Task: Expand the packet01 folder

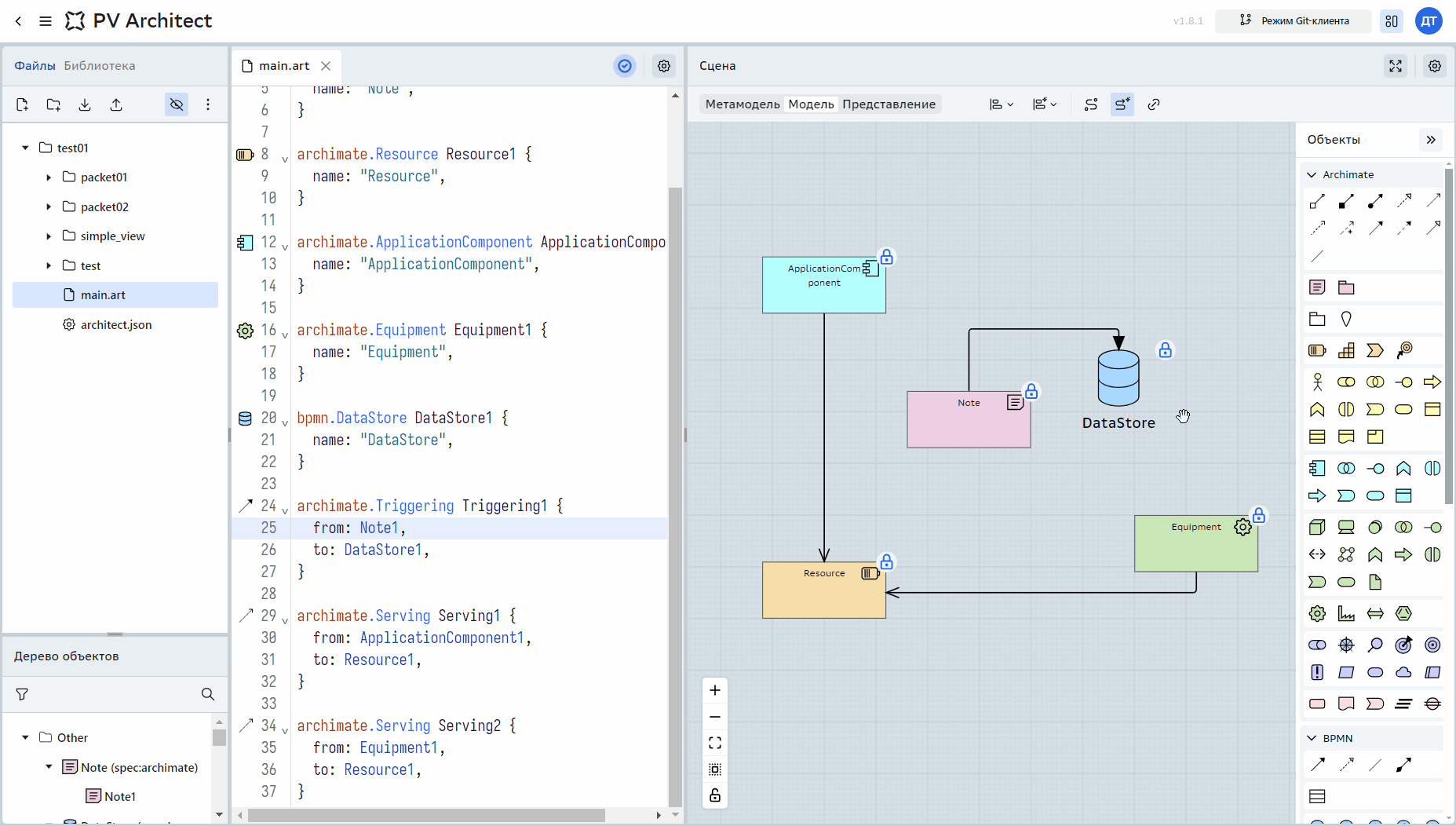Action: pyautogui.click(x=49, y=177)
